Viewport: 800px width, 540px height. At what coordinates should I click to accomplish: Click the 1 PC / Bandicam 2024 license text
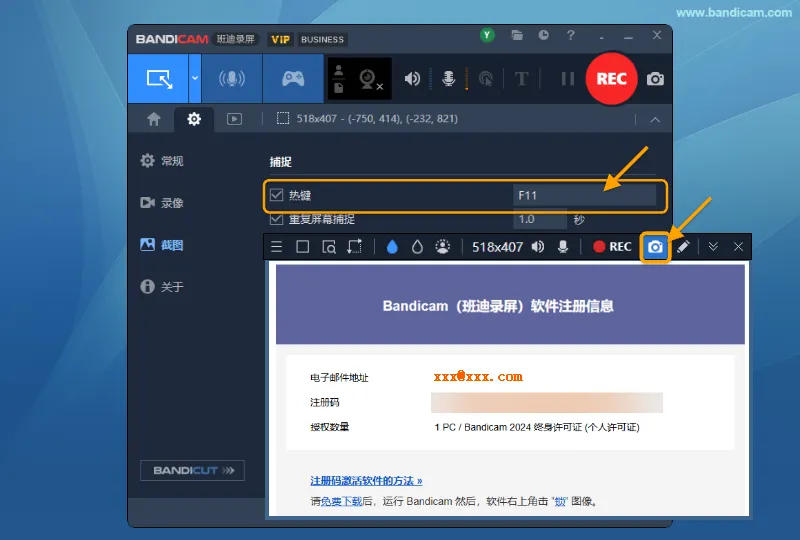[x=537, y=427]
